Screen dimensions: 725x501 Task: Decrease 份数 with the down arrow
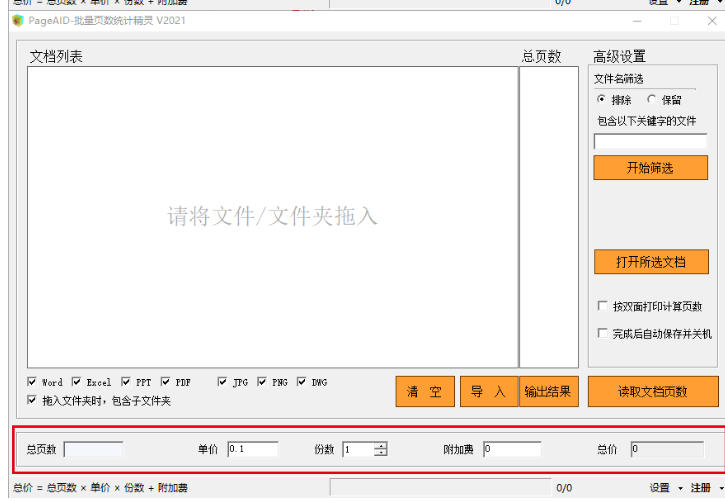point(381,453)
